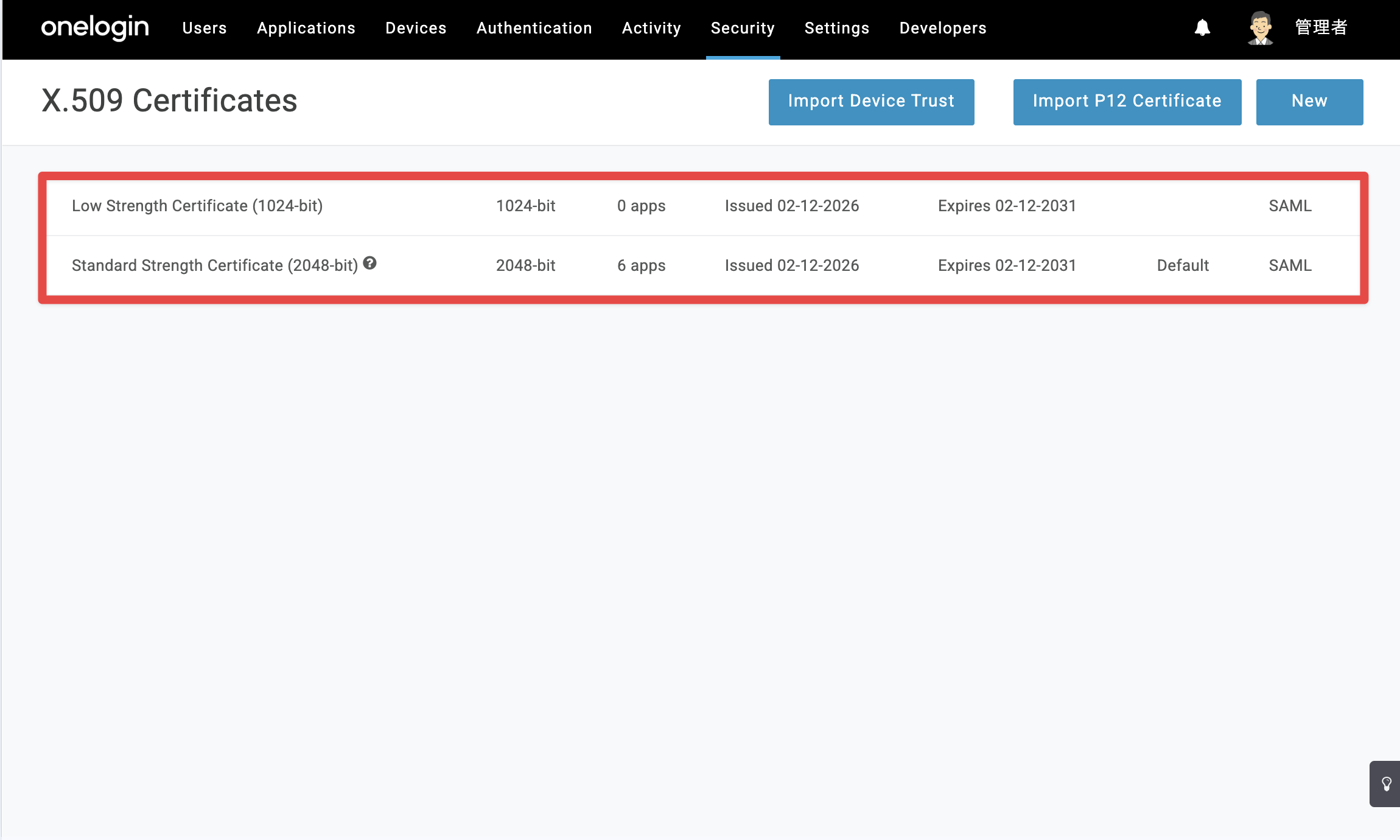This screenshot has height=840, width=1400.
Task: Select the Security tab in navigation
Action: (x=743, y=28)
